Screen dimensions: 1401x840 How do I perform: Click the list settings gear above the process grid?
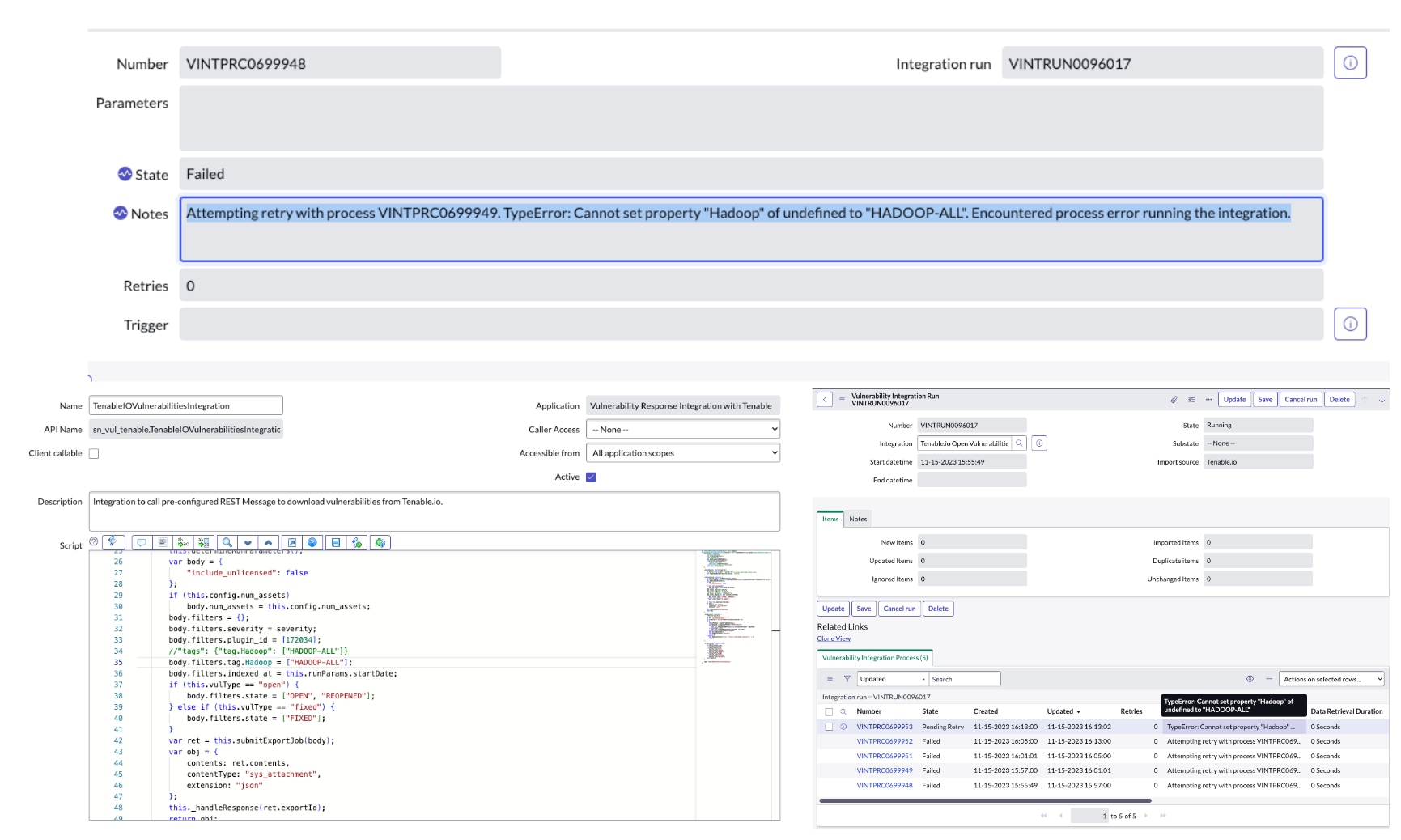coord(1249,680)
